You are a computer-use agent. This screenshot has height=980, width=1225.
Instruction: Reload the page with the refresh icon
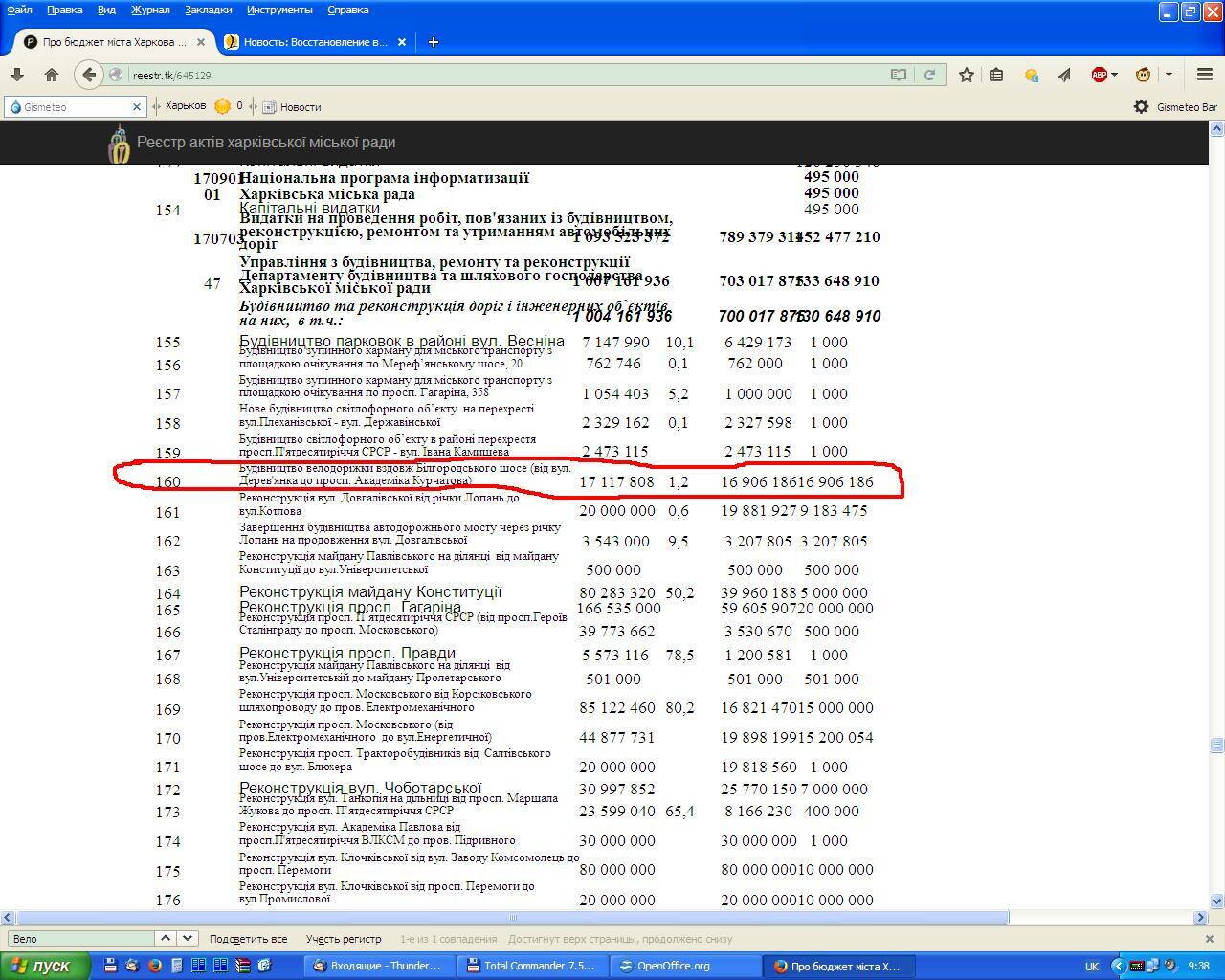[x=928, y=75]
